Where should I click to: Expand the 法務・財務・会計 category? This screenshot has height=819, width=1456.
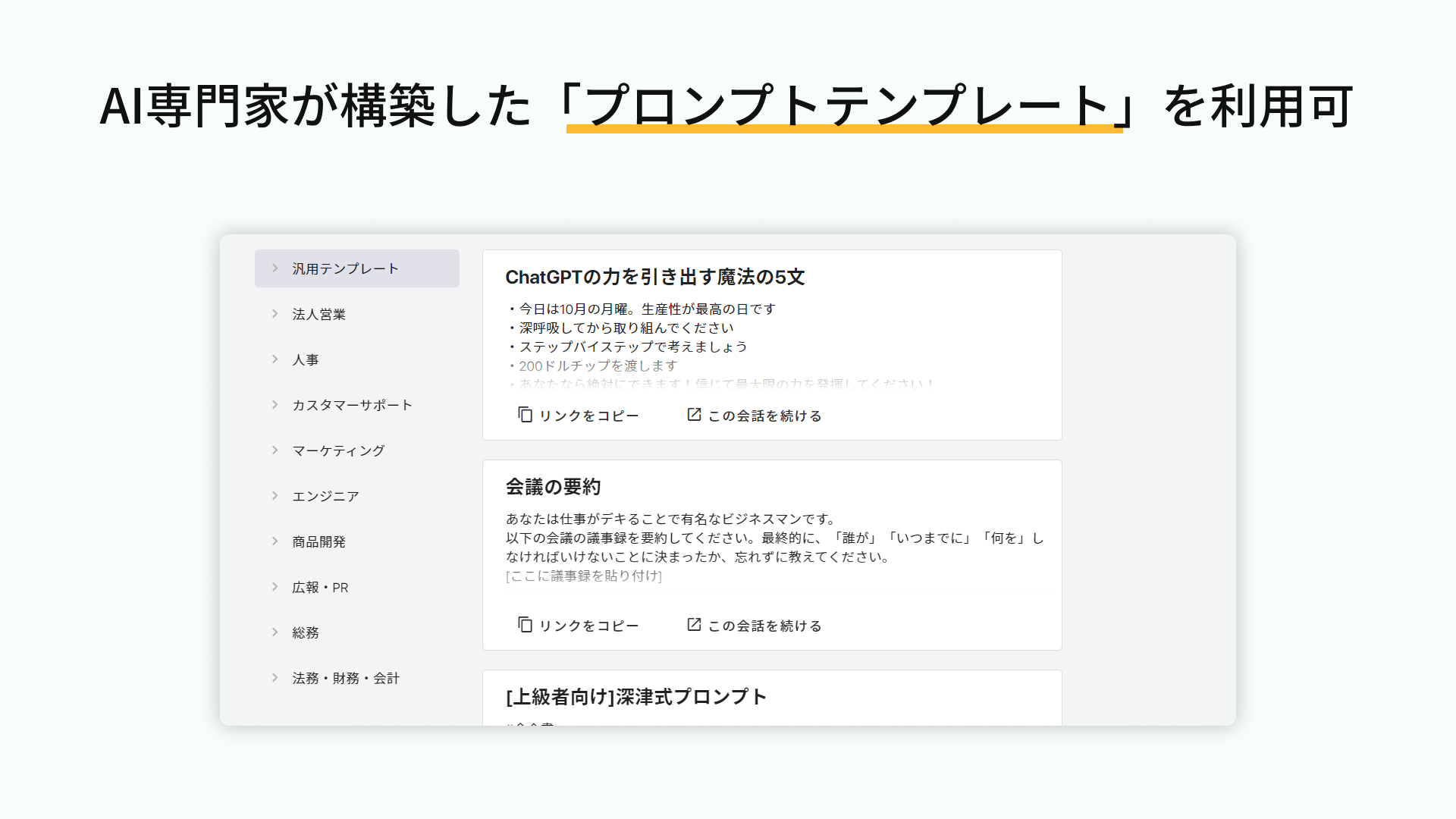(x=345, y=677)
